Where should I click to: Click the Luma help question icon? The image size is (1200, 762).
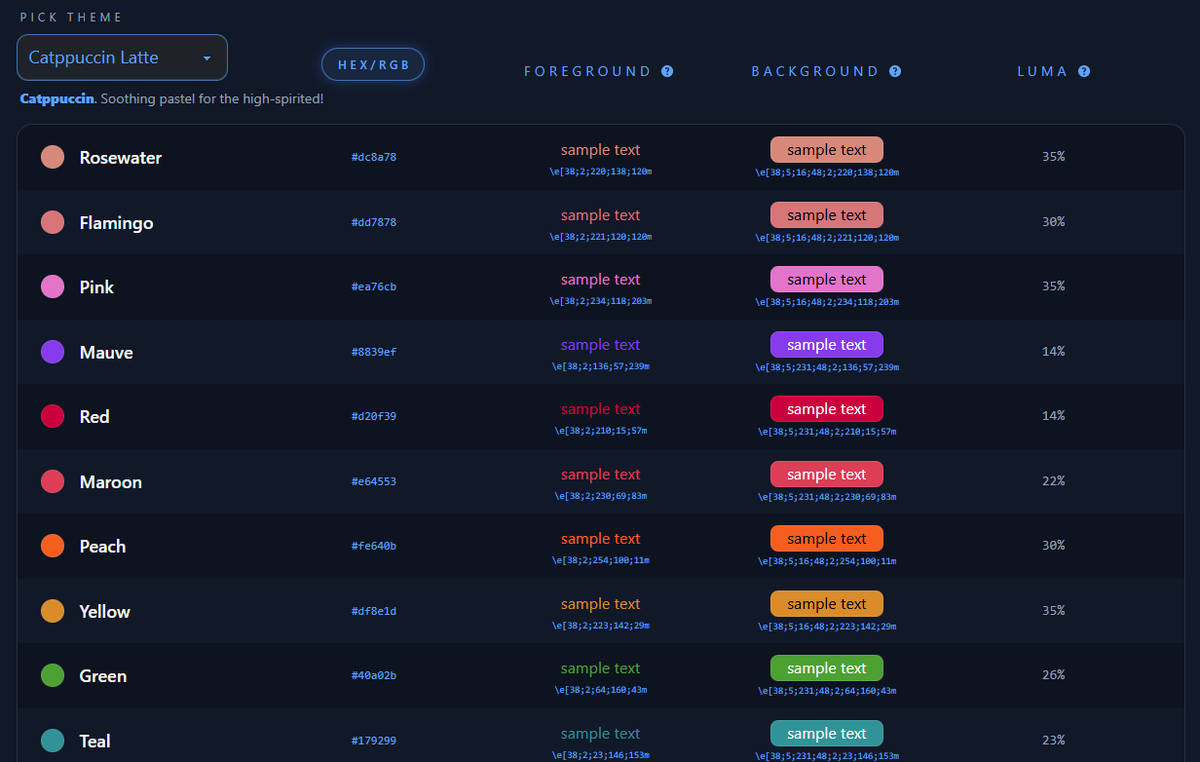pyautogui.click(x=1084, y=71)
